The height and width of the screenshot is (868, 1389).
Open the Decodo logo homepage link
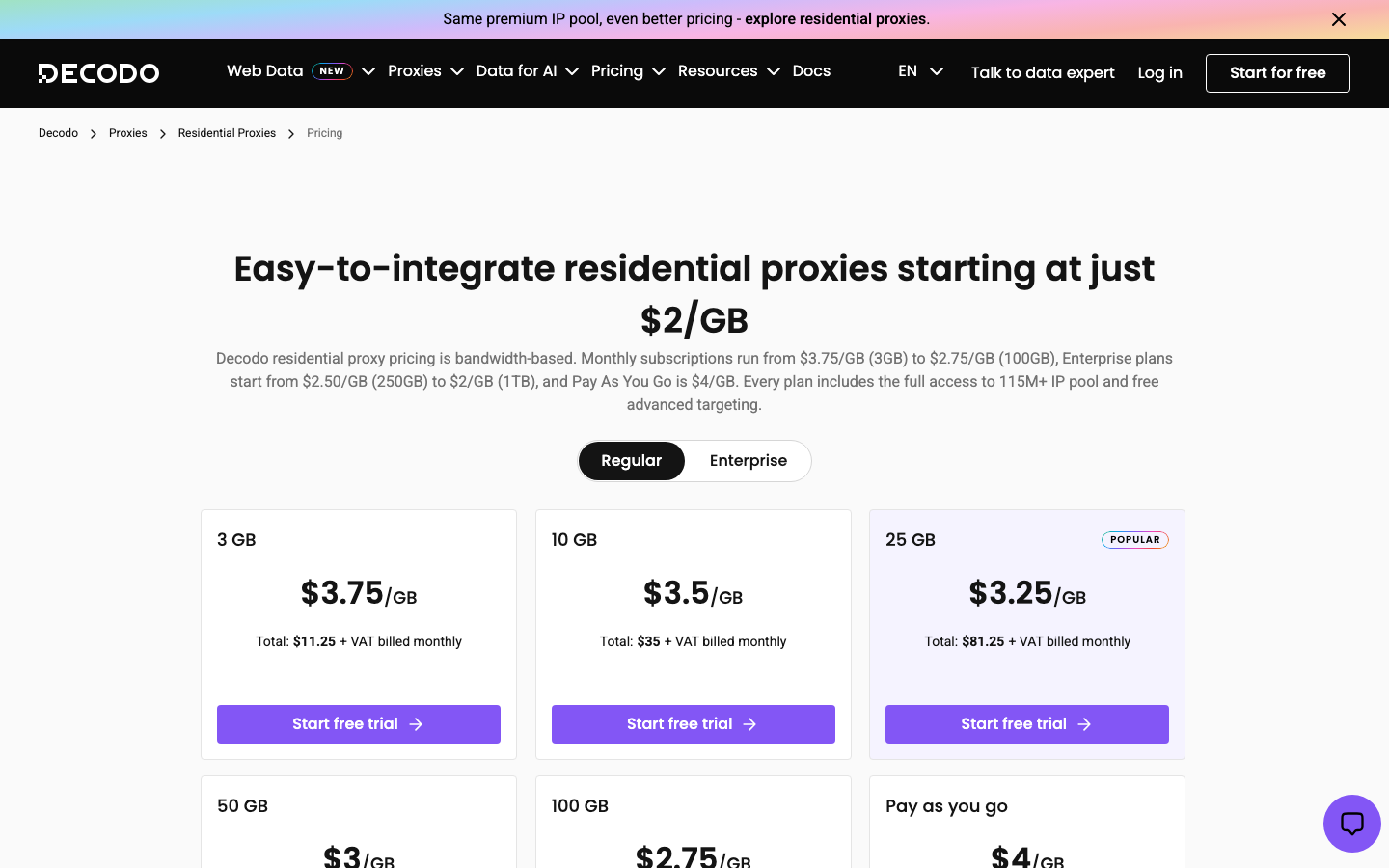coord(98,73)
